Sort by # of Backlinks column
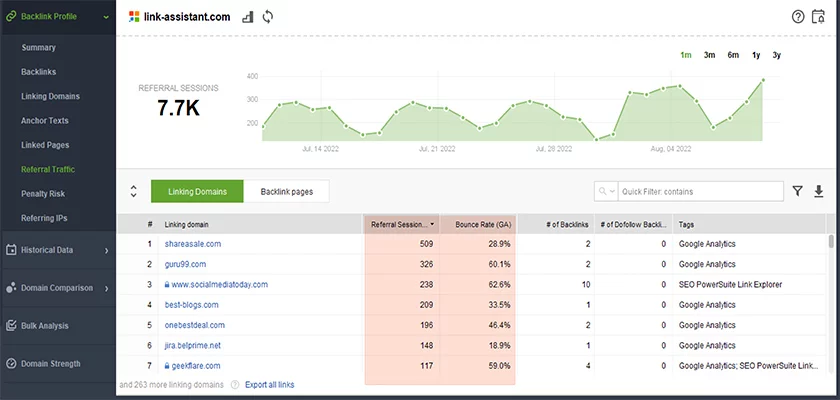 [556, 224]
